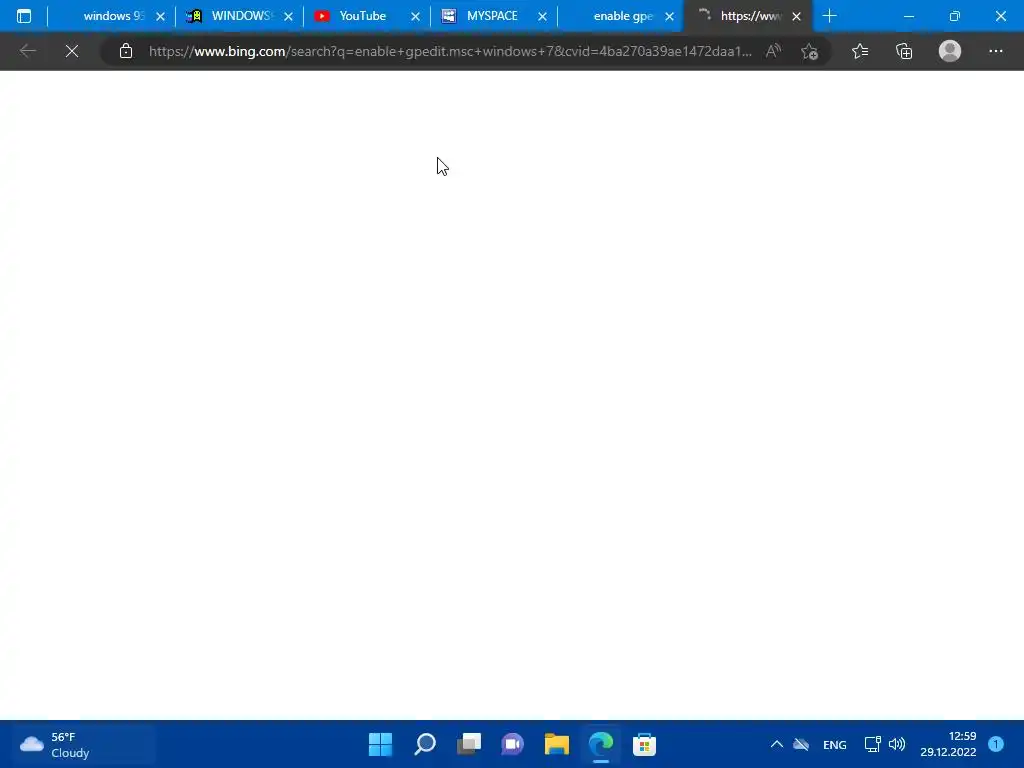The height and width of the screenshot is (768, 1024).
Task: Minimize the Edge browser window
Action: click(908, 16)
